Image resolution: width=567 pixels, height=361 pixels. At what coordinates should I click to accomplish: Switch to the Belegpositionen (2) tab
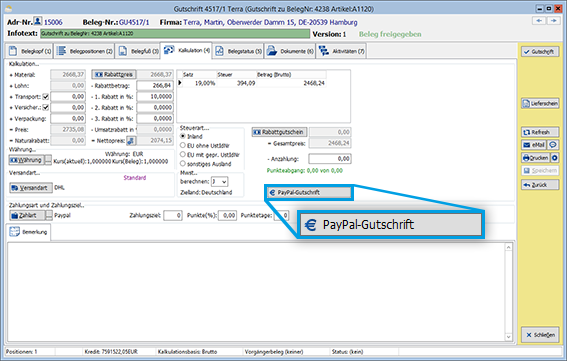pyautogui.click(x=85, y=51)
